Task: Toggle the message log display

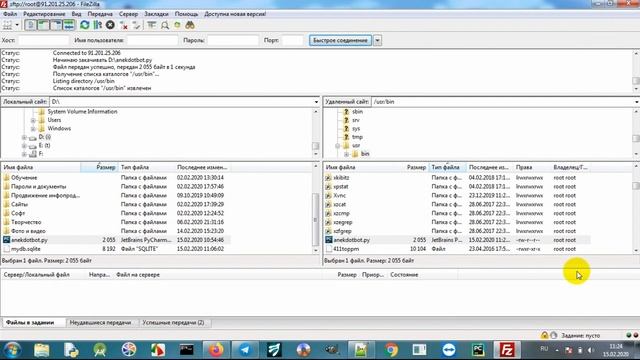Action: click(x=30, y=25)
